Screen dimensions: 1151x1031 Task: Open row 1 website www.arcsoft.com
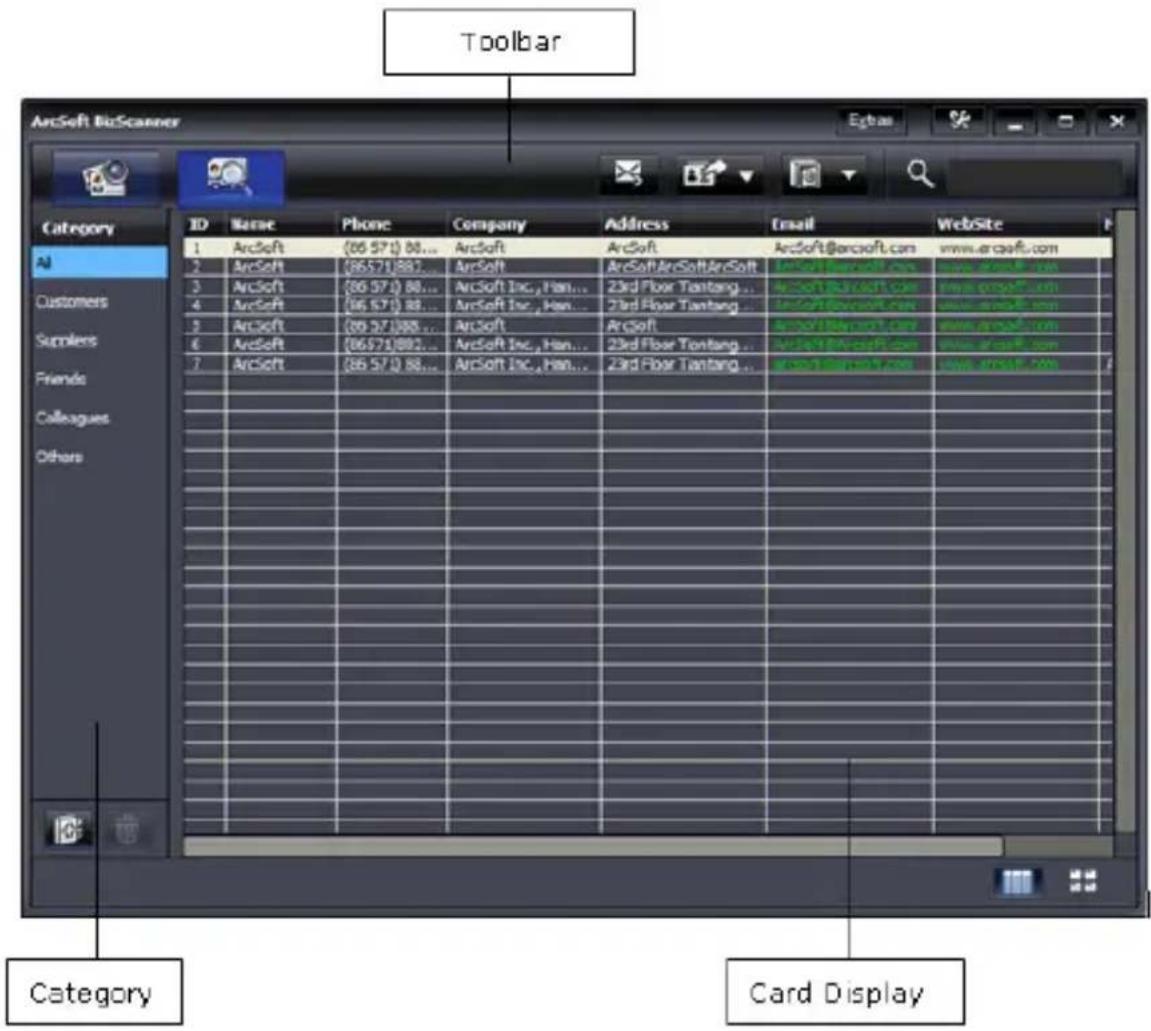coord(999,247)
